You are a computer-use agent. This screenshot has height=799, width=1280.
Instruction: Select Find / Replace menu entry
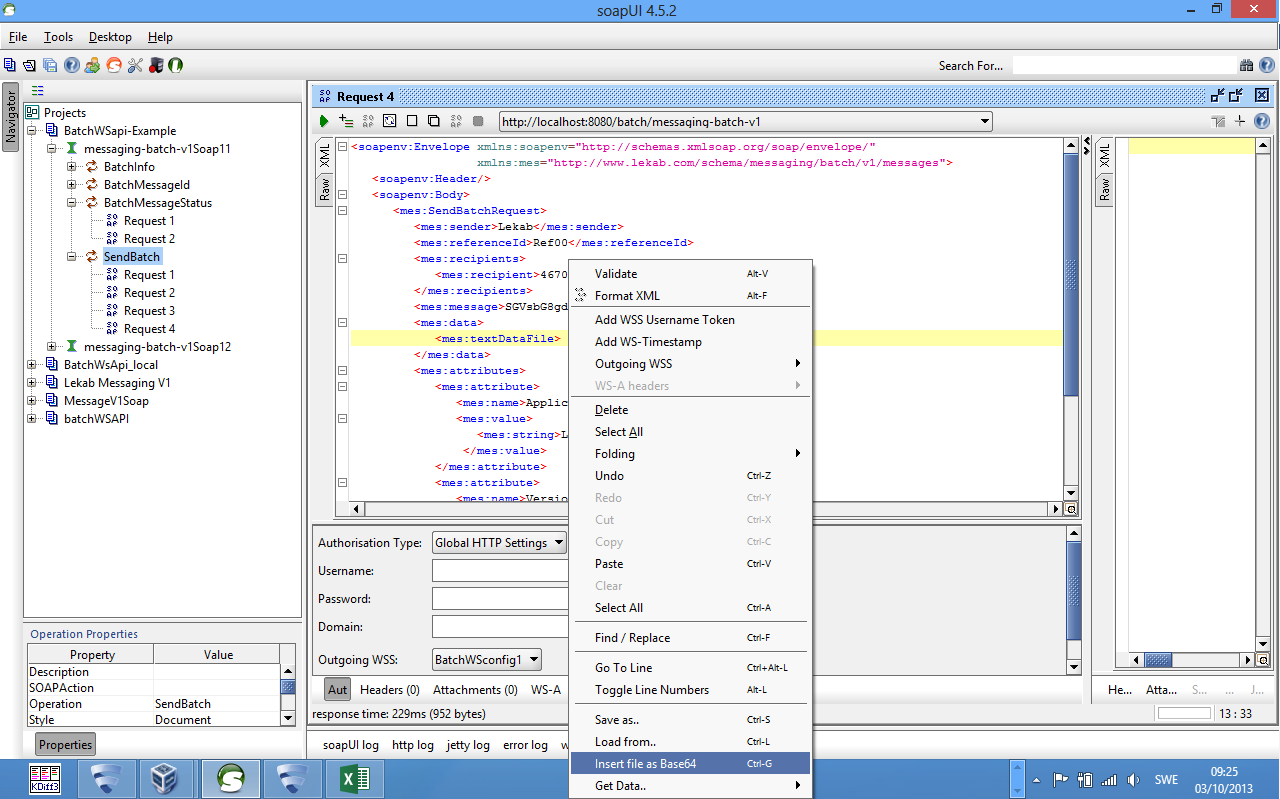(690, 638)
